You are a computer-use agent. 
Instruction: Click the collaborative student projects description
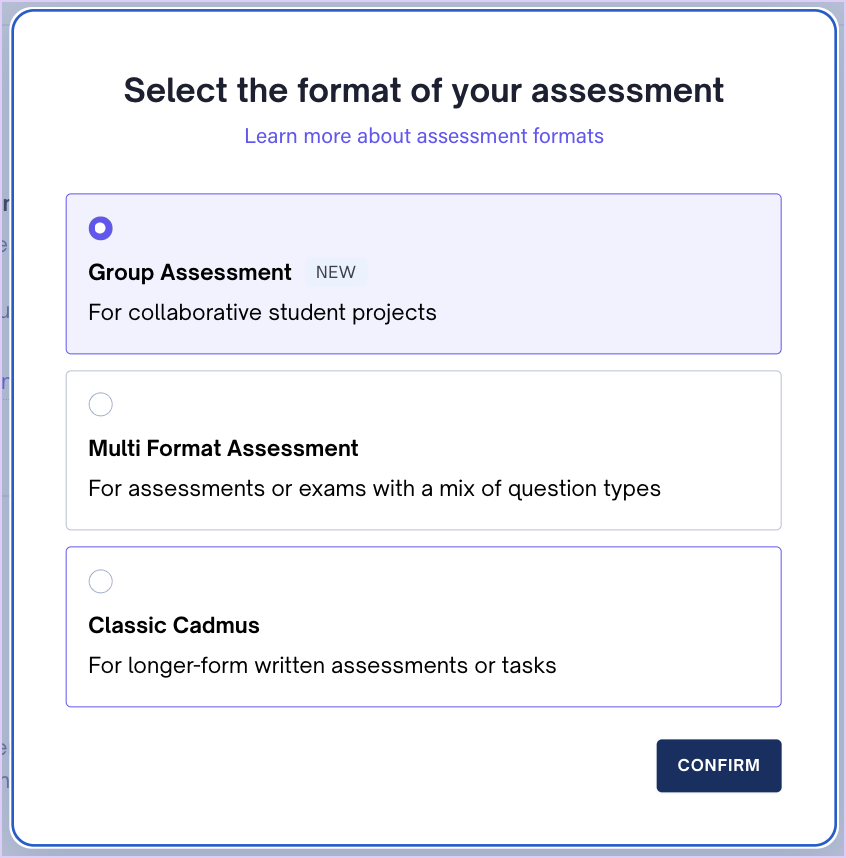pos(262,312)
